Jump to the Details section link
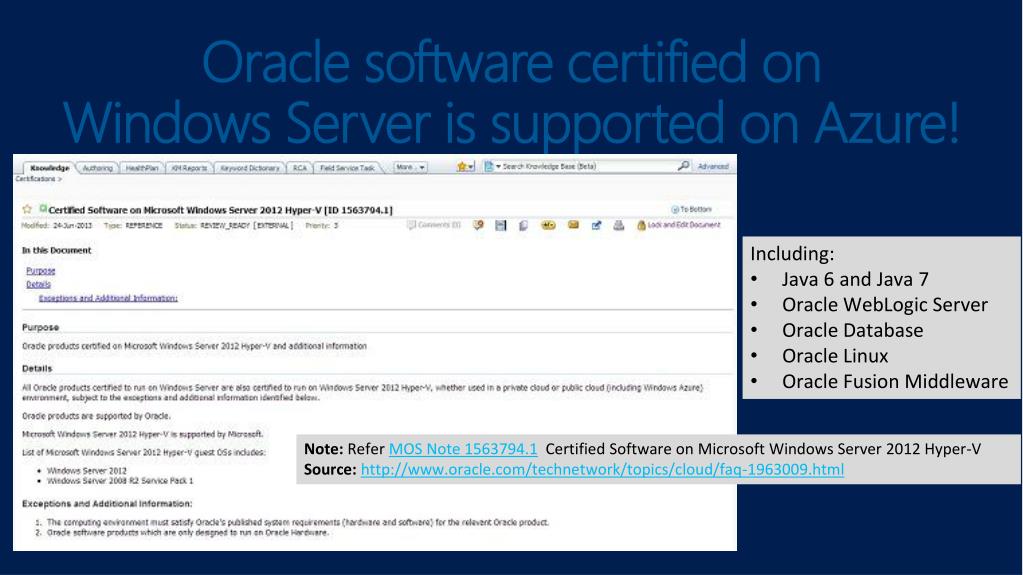The image size is (1023, 575). (x=38, y=285)
